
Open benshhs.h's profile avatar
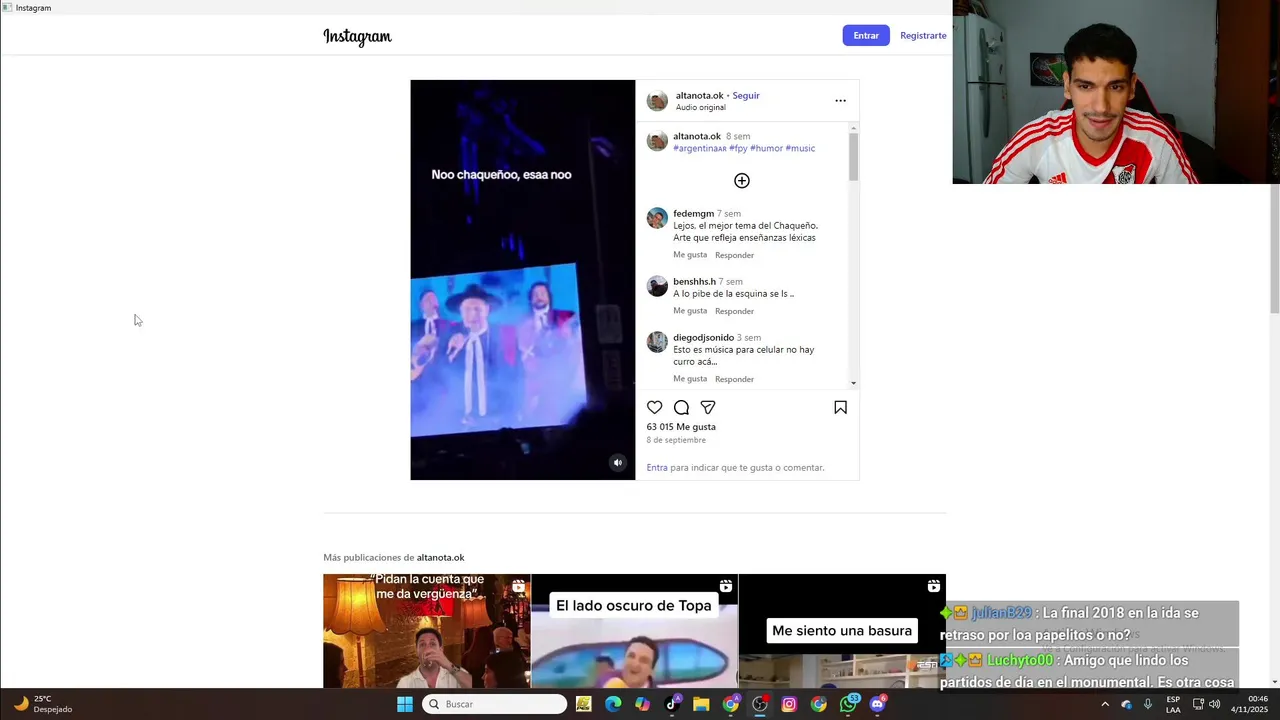(657, 287)
